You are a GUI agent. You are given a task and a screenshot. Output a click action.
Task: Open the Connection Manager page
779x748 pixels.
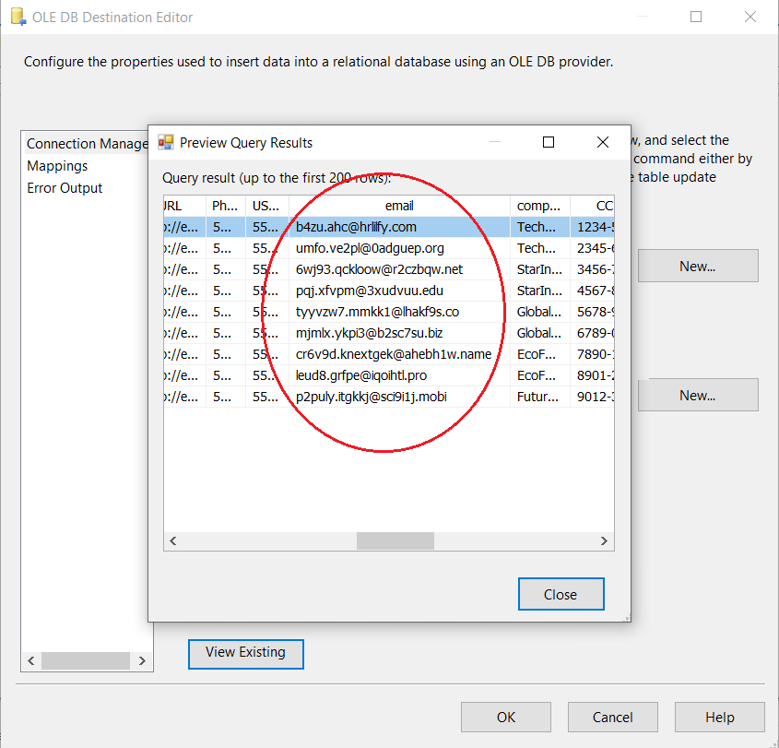click(x=87, y=144)
